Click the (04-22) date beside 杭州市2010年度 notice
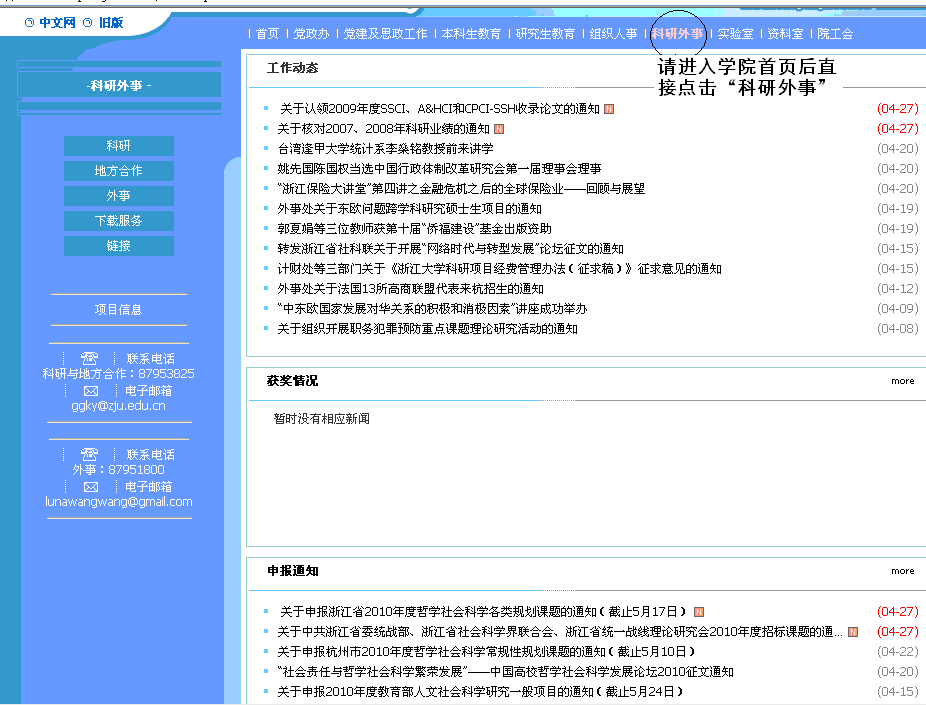Viewport: 926px width, 705px height. pos(898,652)
